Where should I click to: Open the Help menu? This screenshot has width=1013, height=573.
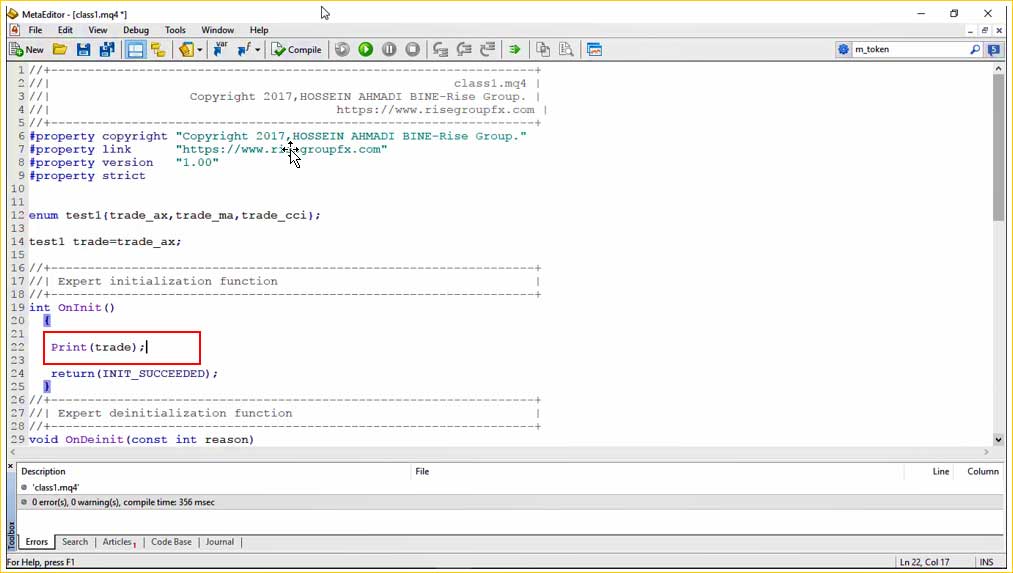[259, 30]
